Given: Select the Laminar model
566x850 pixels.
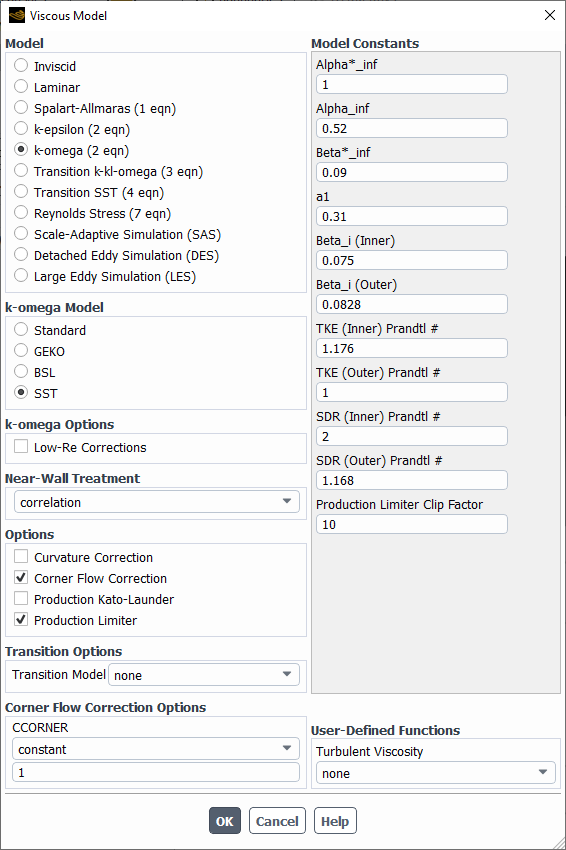Looking at the screenshot, I should pos(21,87).
